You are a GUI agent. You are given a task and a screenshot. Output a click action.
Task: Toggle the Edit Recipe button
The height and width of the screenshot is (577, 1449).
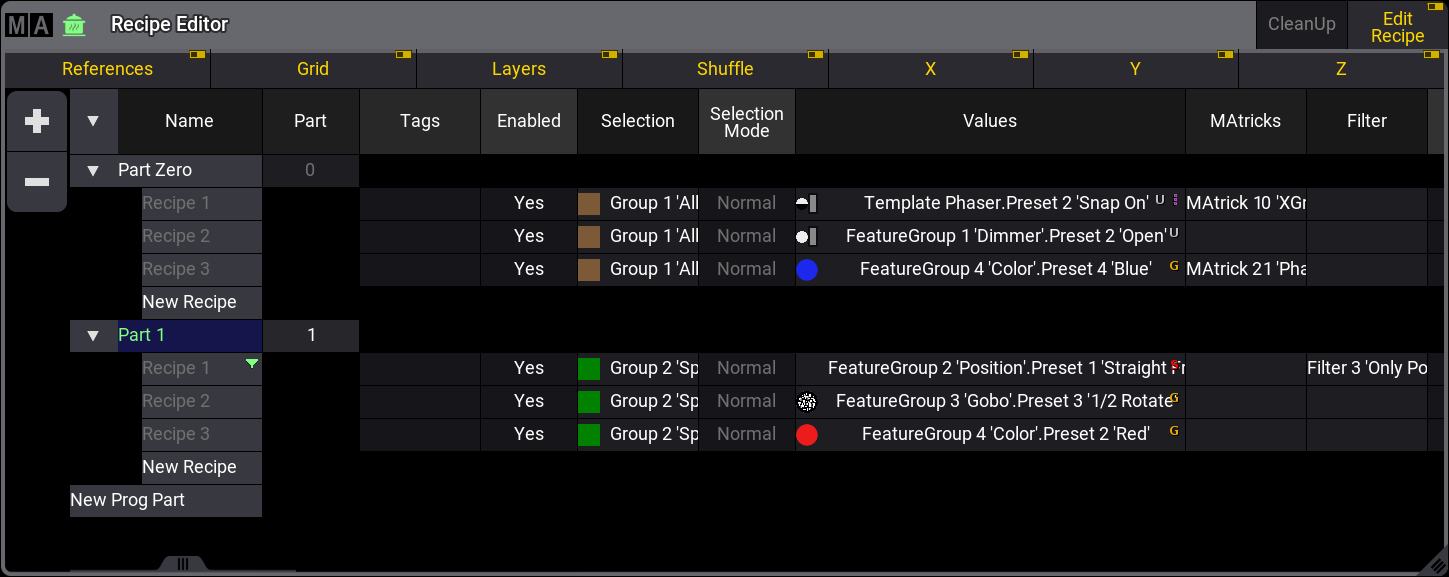point(1397,27)
